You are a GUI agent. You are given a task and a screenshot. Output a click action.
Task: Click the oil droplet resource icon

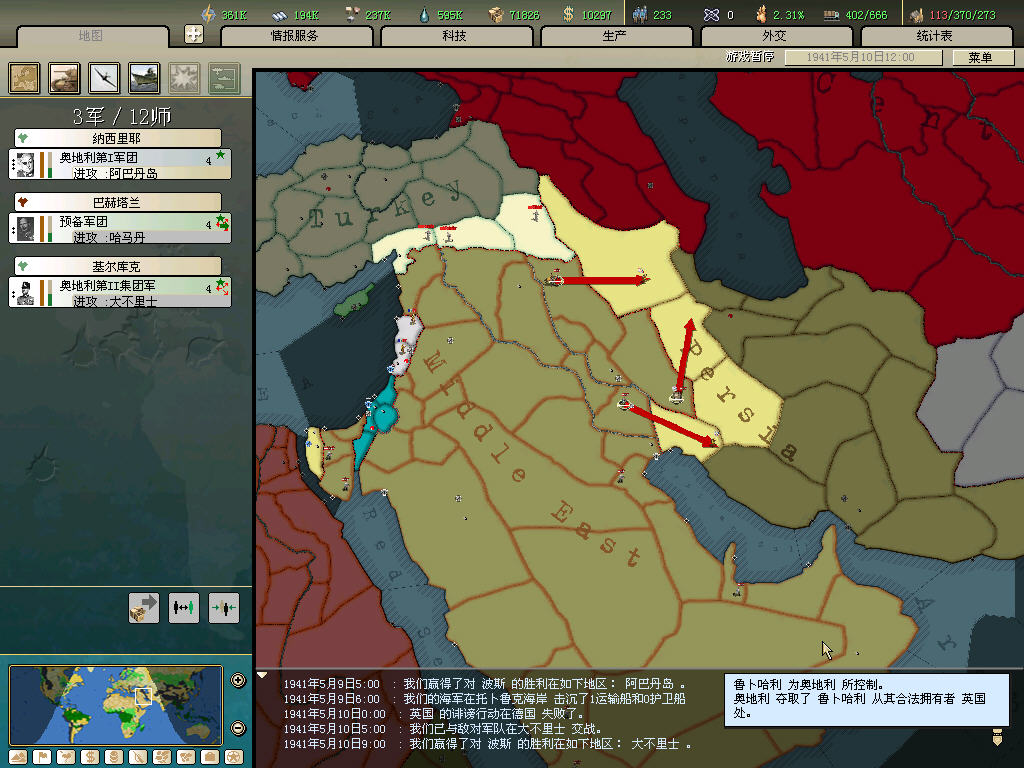[424, 14]
